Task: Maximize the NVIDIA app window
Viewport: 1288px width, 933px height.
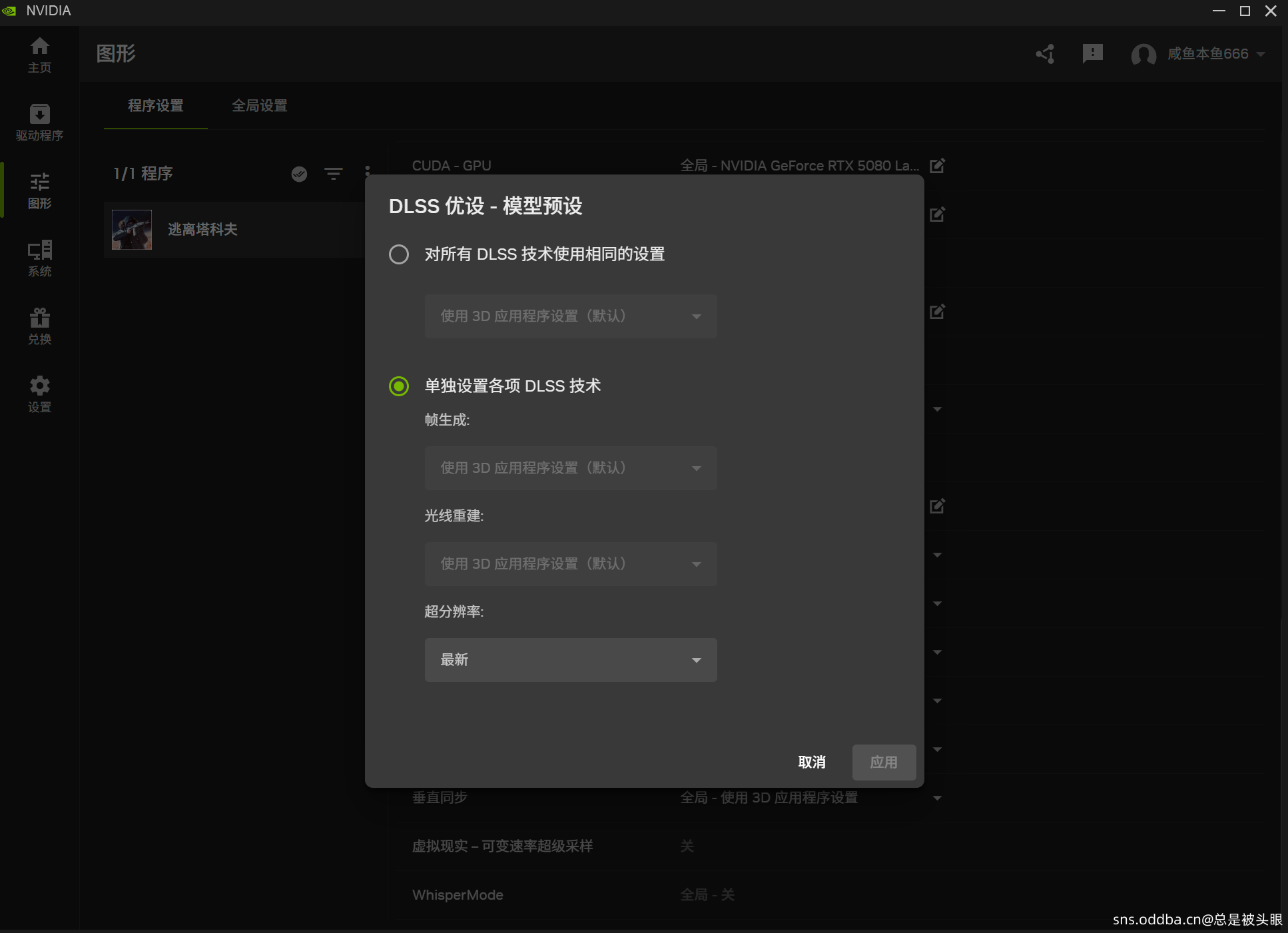Action: pyautogui.click(x=1245, y=11)
